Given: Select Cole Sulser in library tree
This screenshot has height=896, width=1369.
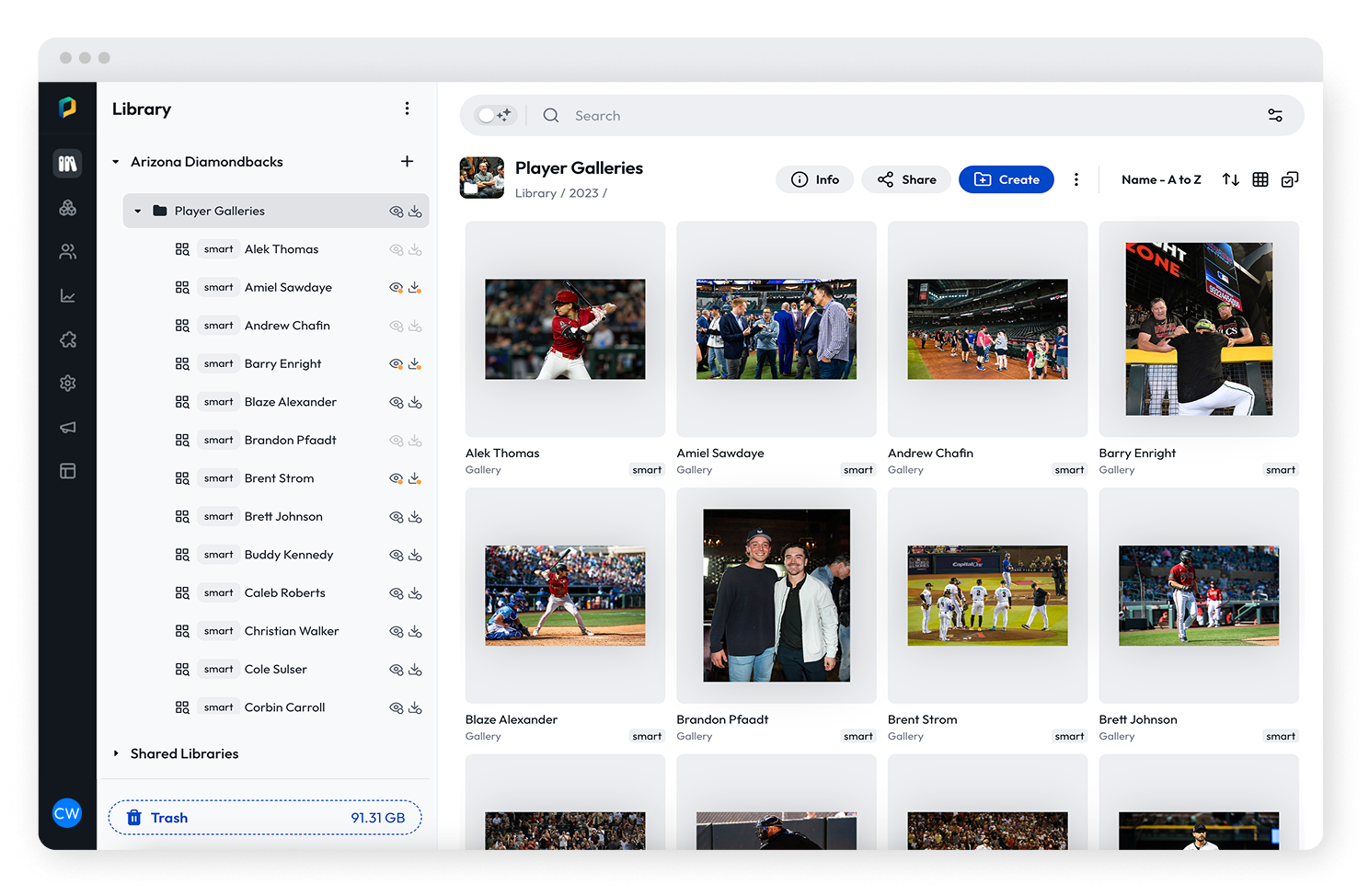Looking at the screenshot, I should coord(276,670).
